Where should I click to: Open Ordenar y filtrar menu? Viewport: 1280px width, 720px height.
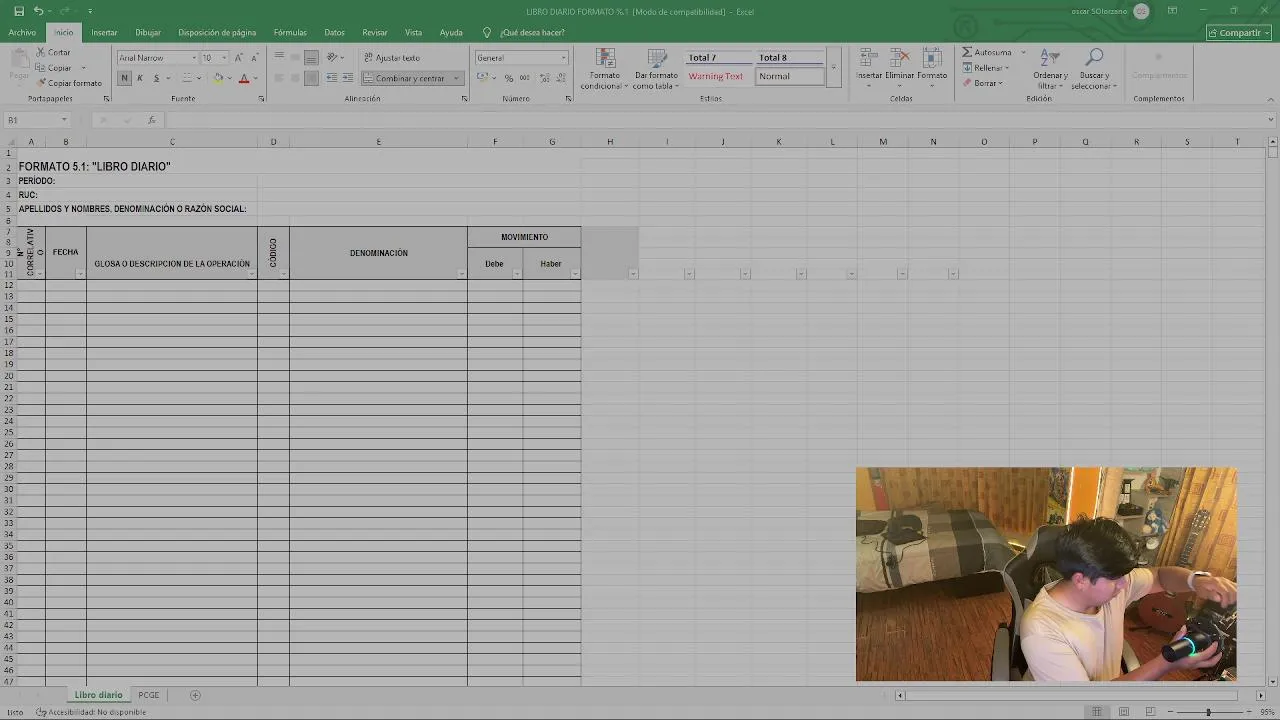(1050, 70)
